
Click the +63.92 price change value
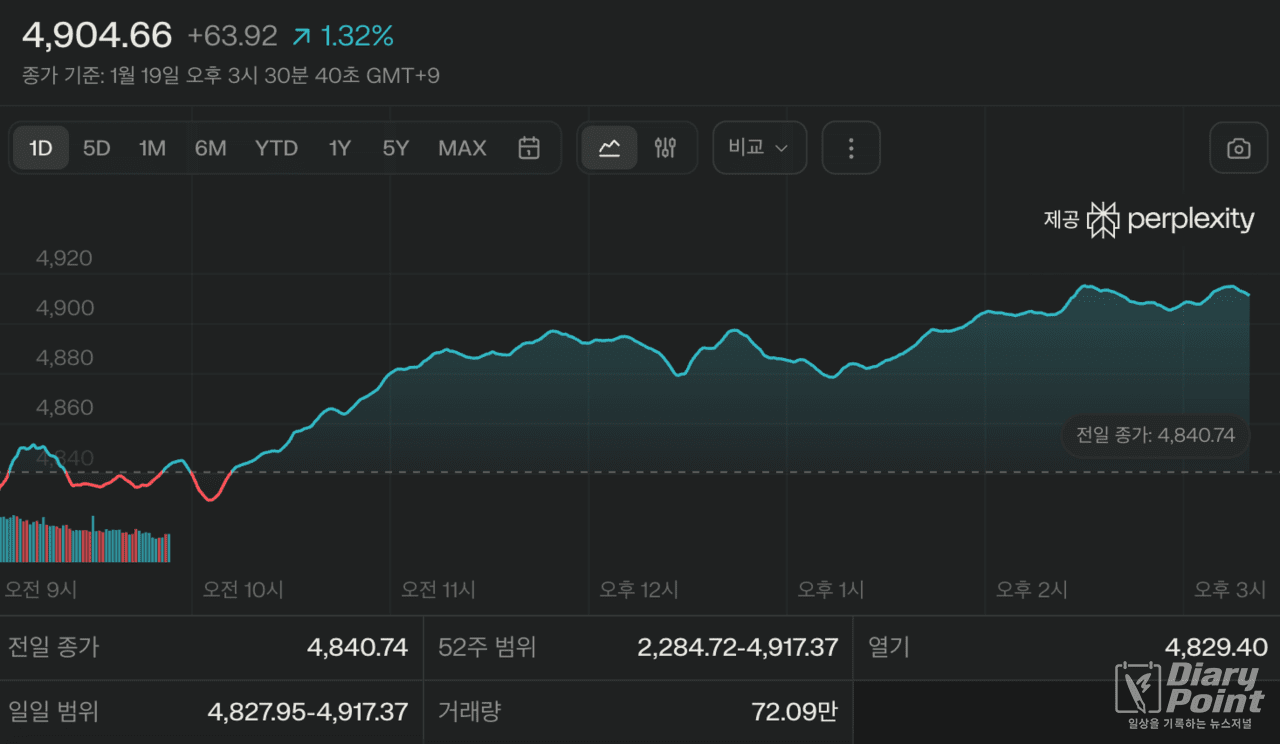coord(232,37)
